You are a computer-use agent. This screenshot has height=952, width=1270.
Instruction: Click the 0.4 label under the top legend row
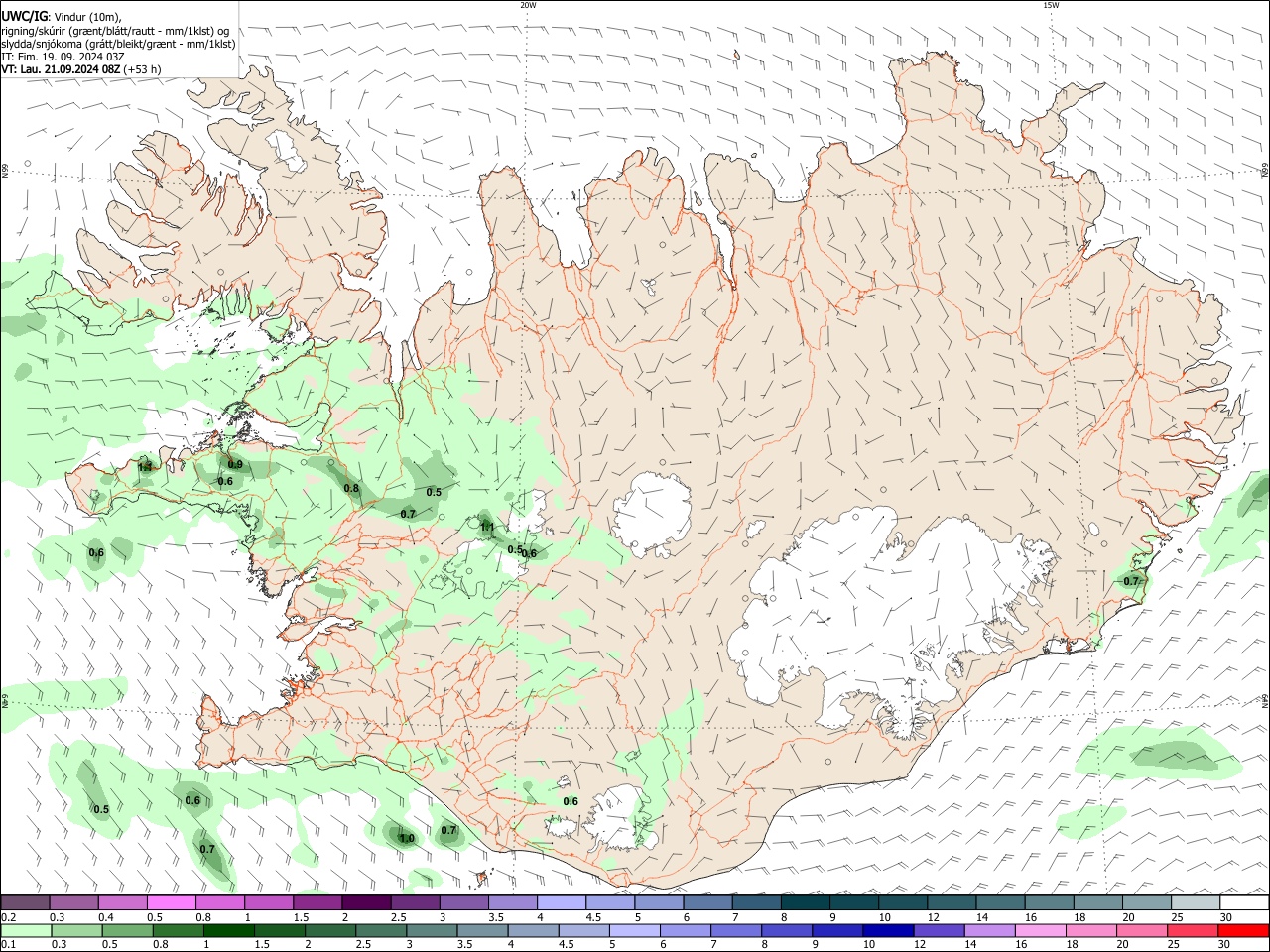pyautogui.click(x=105, y=917)
